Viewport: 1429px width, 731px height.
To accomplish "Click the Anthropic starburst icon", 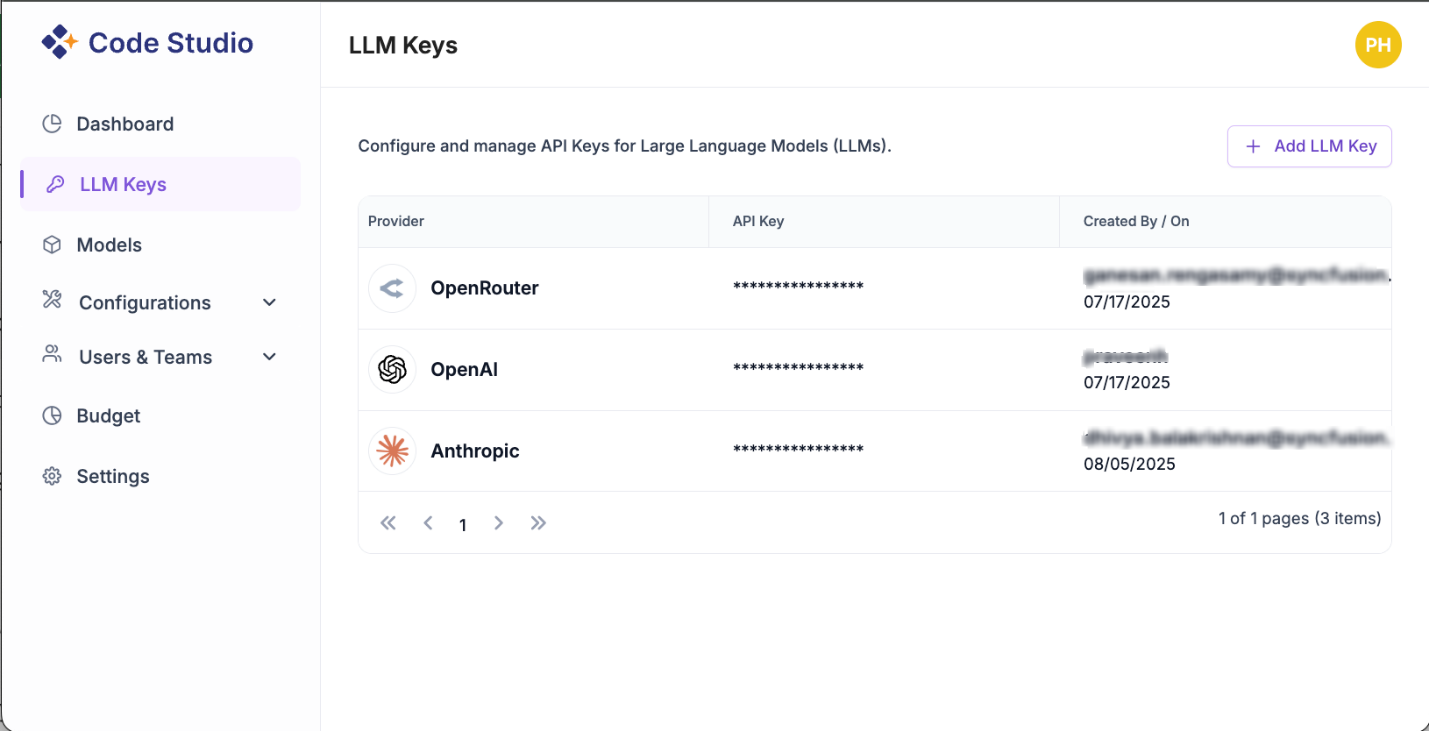I will point(392,451).
